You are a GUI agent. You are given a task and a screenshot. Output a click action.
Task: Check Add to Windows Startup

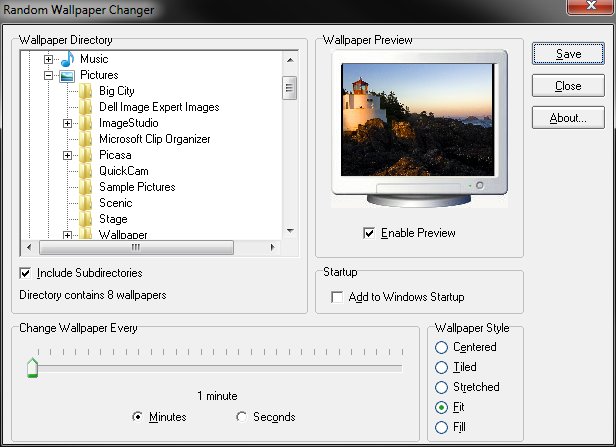click(x=337, y=297)
